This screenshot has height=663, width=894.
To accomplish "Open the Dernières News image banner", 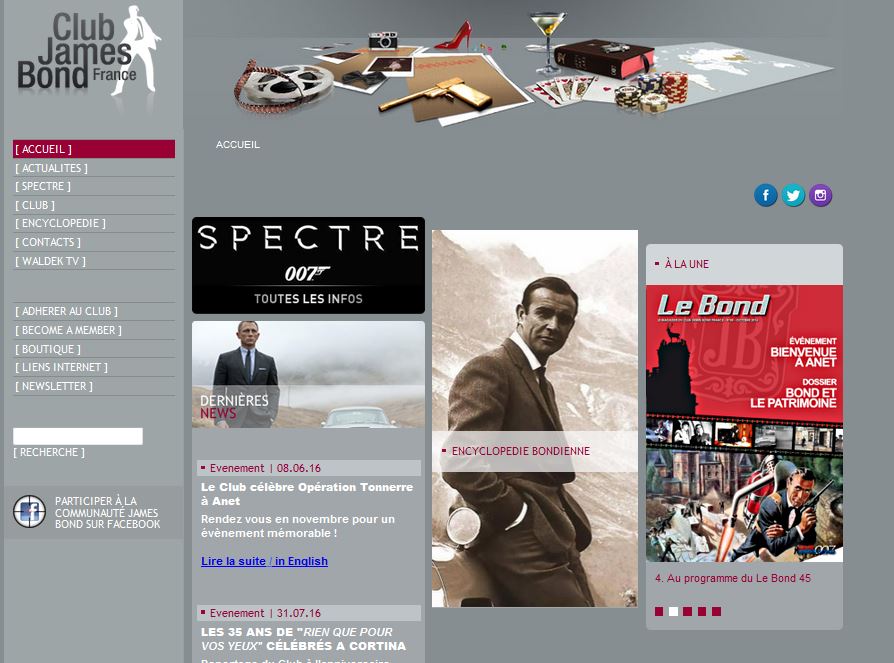I will tap(308, 375).
